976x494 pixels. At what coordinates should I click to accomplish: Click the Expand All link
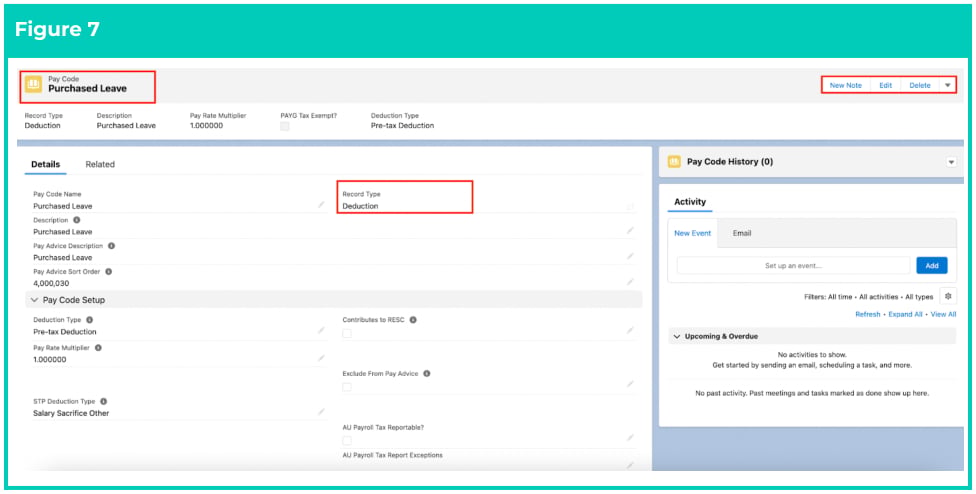pyautogui.click(x=905, y=314)
